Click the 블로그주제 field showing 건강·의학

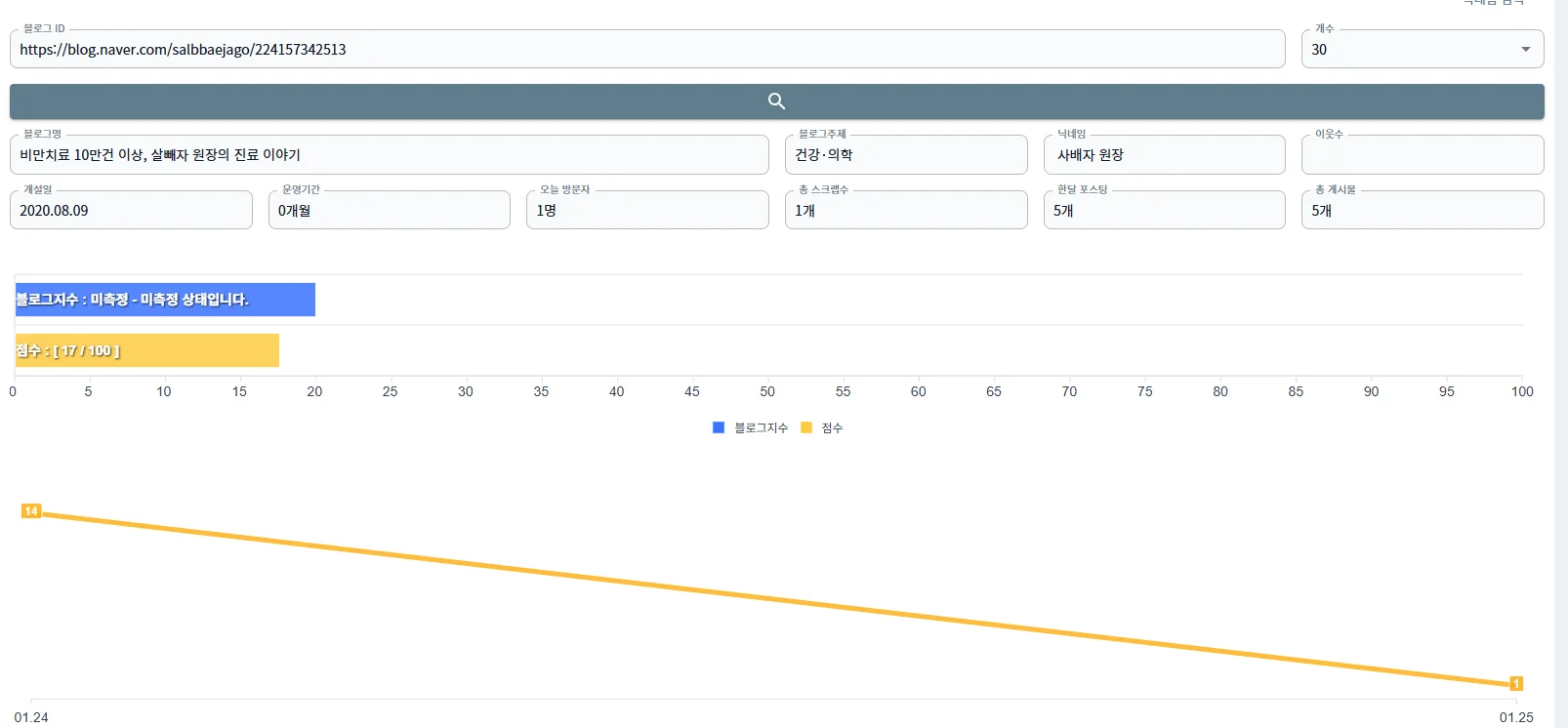(905, 155)
